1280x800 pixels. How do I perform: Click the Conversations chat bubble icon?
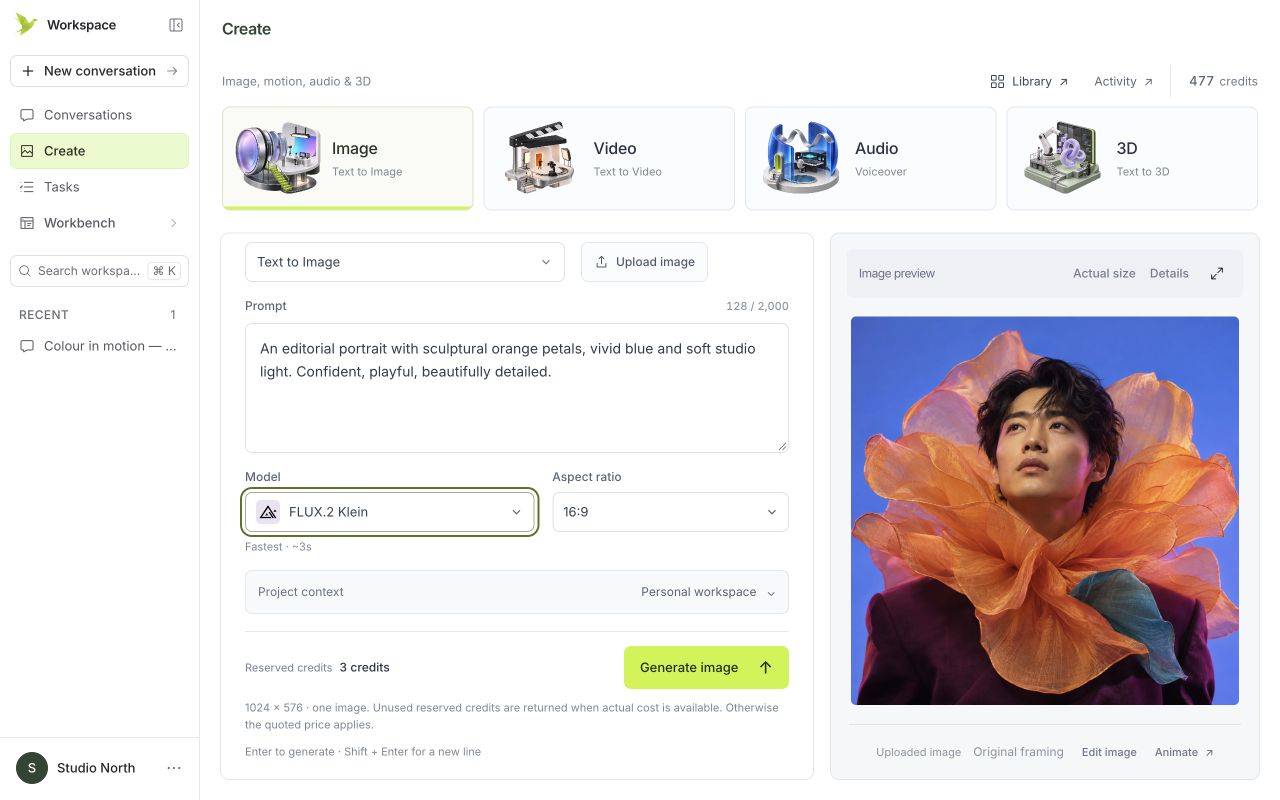(x=27, y=115)
